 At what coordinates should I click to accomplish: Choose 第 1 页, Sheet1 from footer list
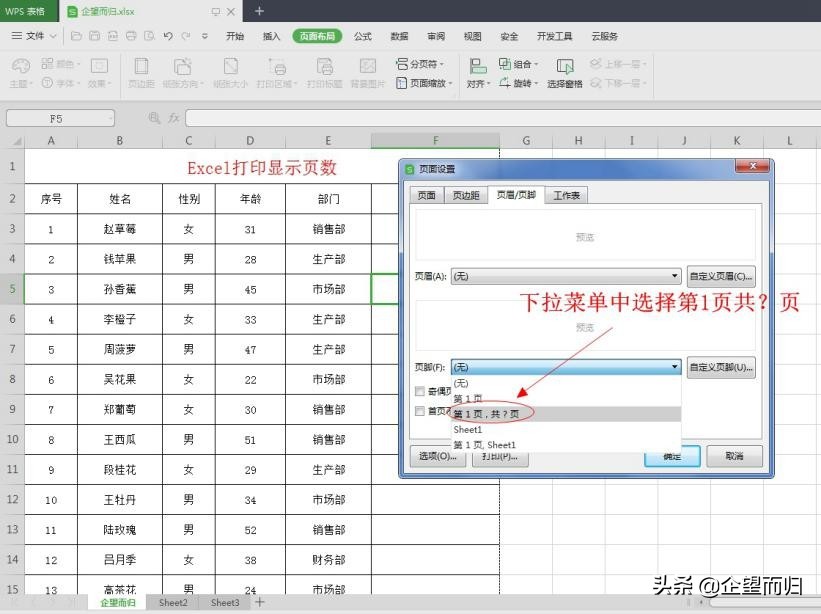point(566,445)
